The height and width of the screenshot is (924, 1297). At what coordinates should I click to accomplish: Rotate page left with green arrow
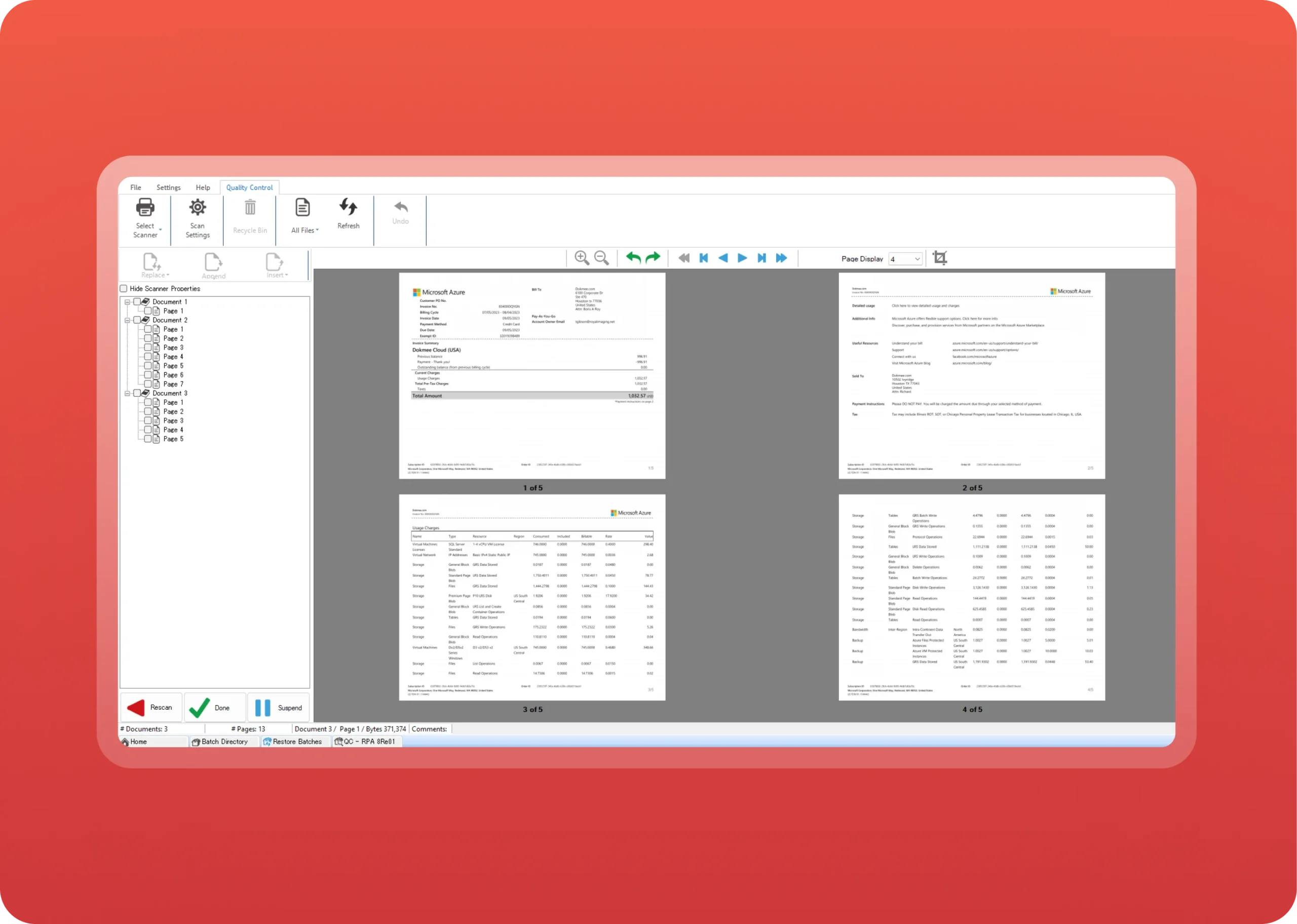633,258
